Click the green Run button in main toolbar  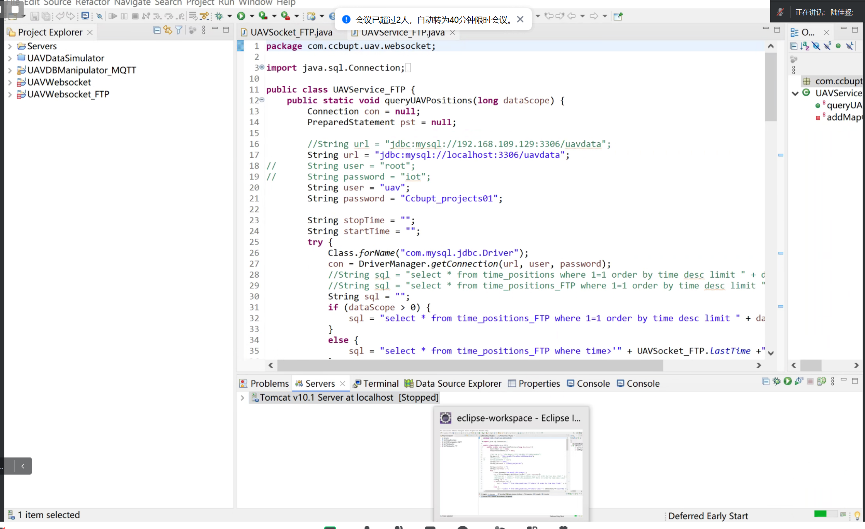[x=241, y=16]
